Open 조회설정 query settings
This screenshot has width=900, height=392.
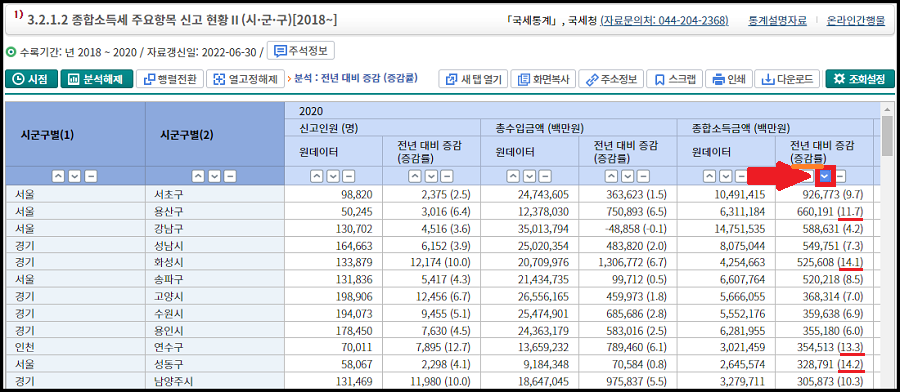coord(860,79)
